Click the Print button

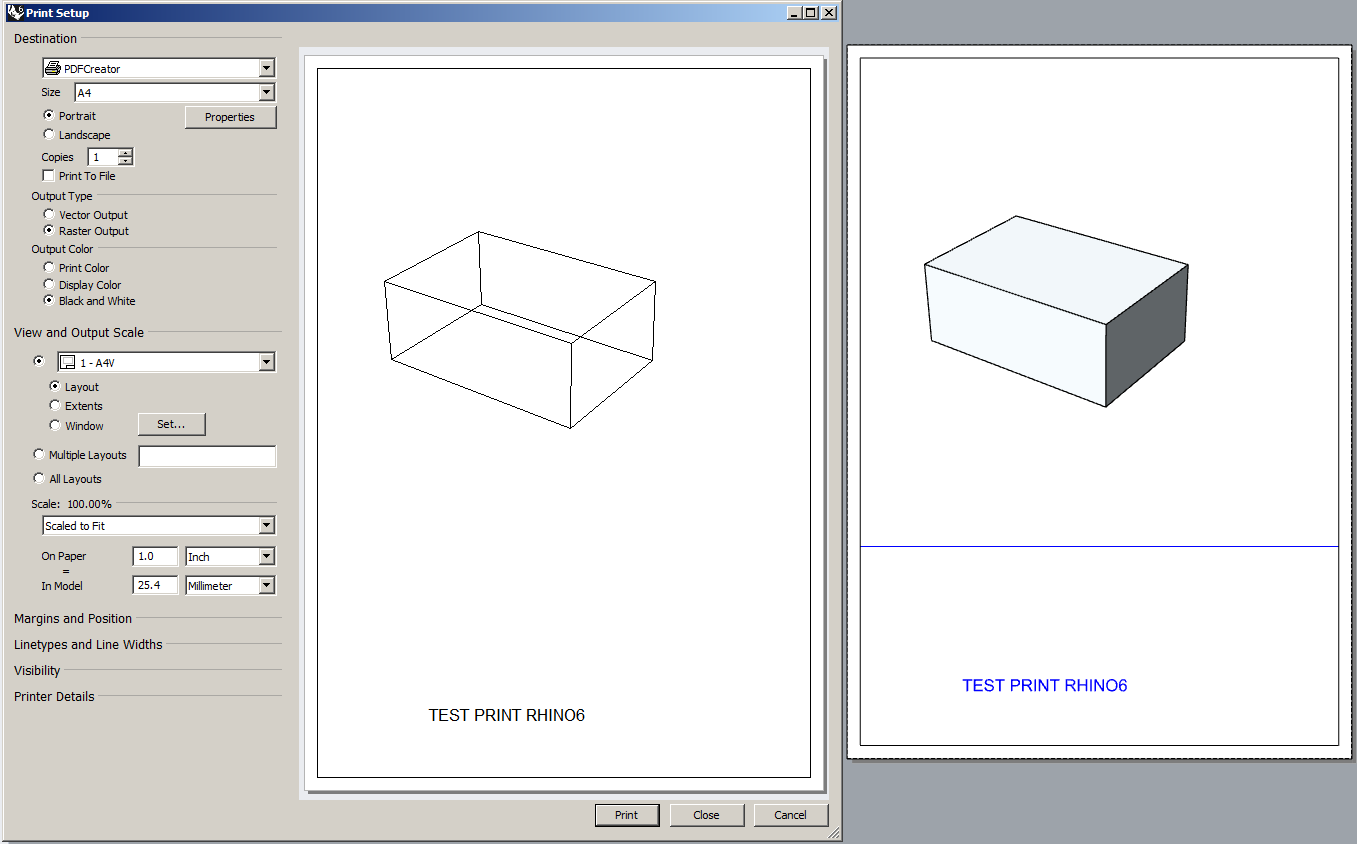pyautogui.click(x=626, y=815)
